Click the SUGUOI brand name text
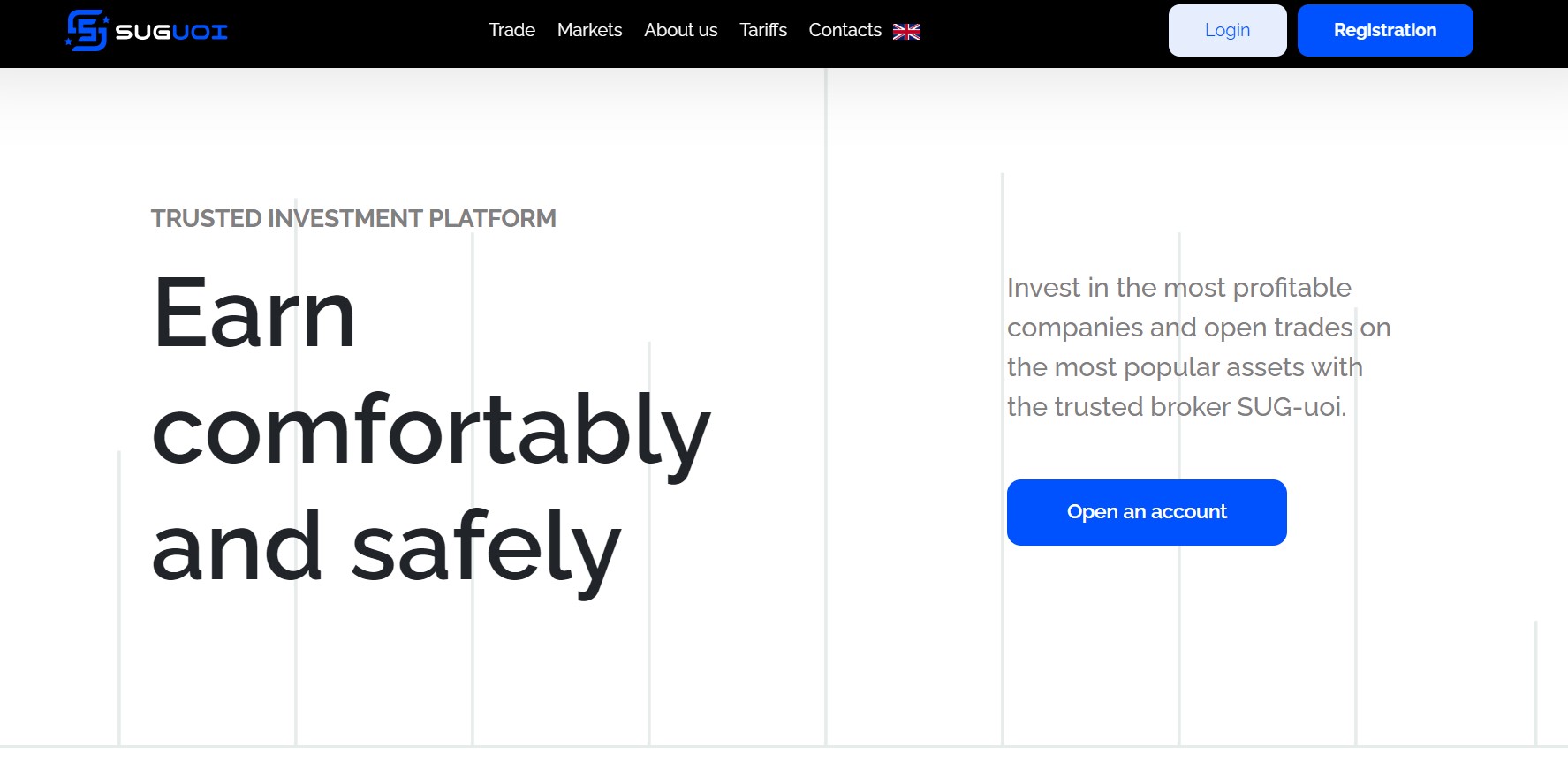 (x=171, y=33)
